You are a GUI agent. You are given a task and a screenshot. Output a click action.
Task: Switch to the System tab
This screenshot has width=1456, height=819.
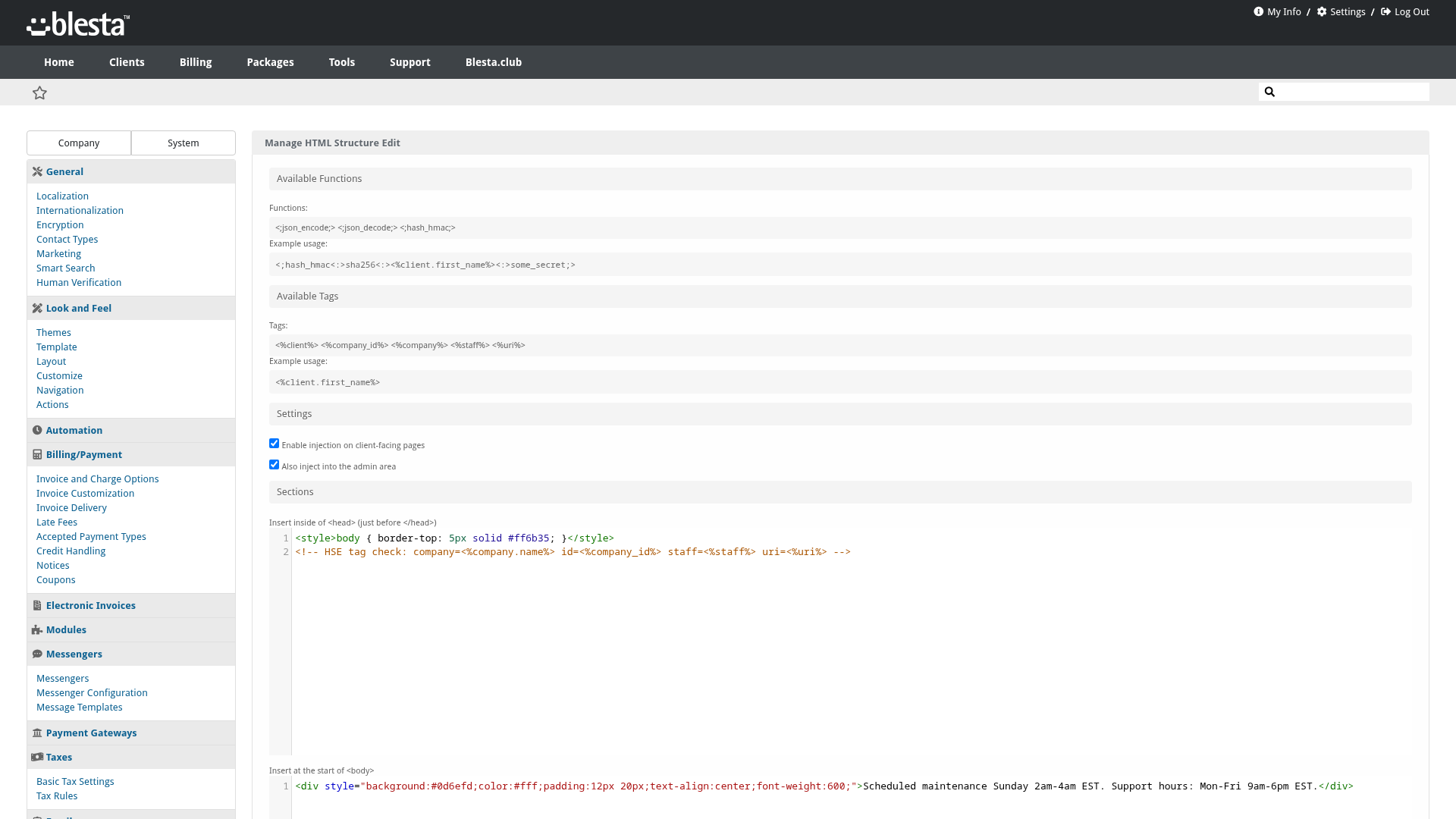point(184,143)
